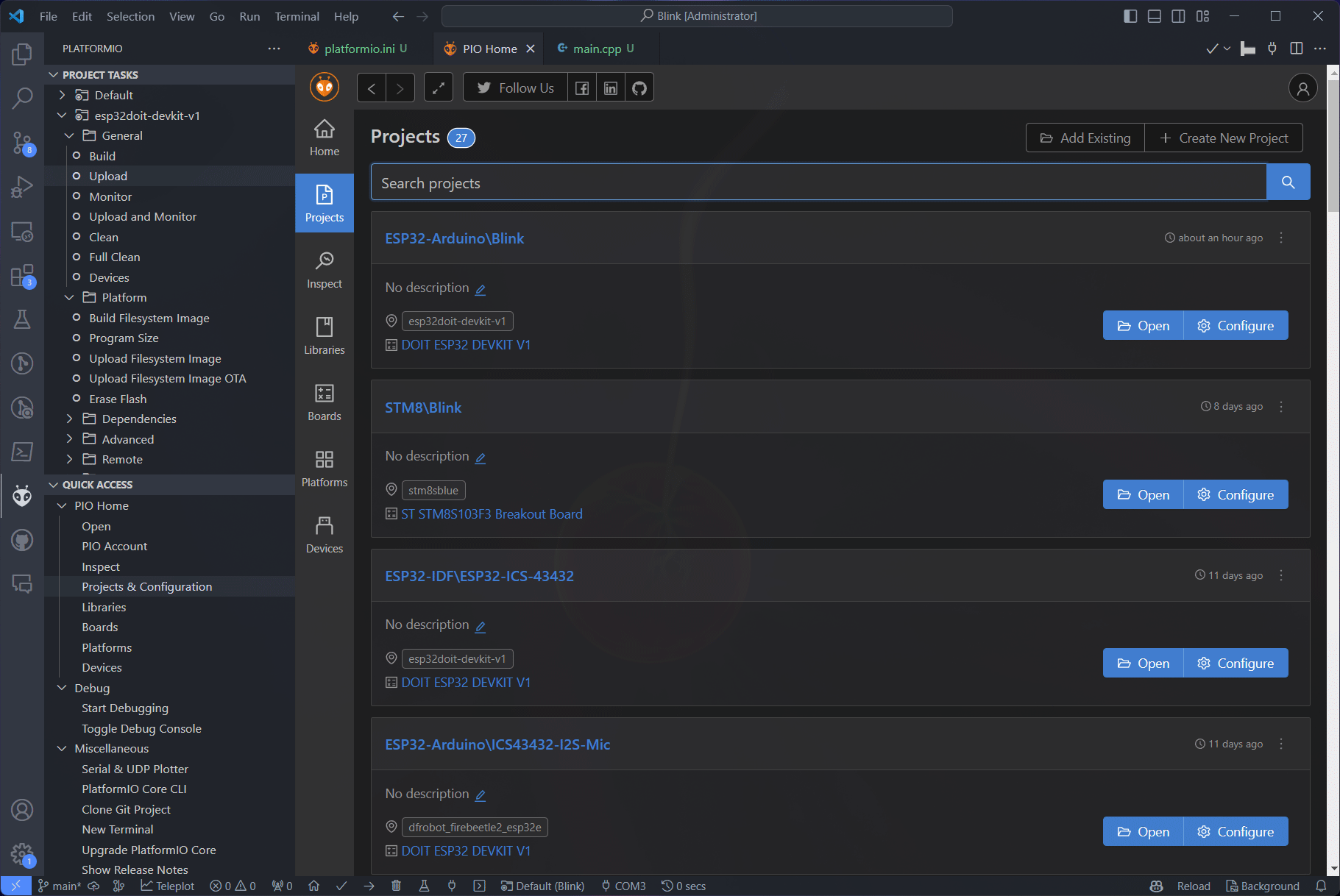Viewport: 1340px width, 896px height.
Task: Collapse the Debug group in Quick Access
Action: [63, 688]
